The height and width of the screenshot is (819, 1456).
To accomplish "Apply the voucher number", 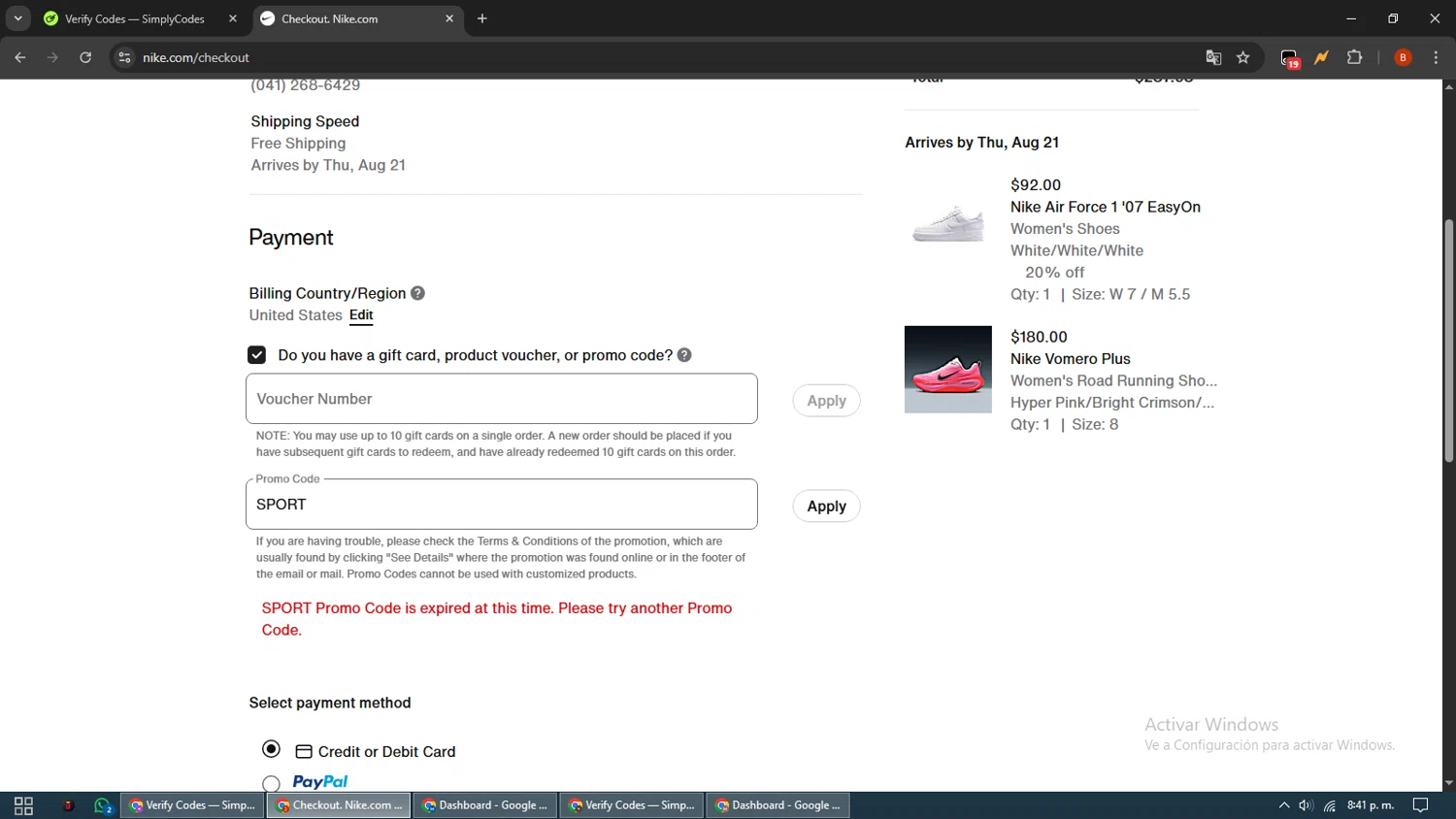I will pyautogui.click(x=826, y=401).
